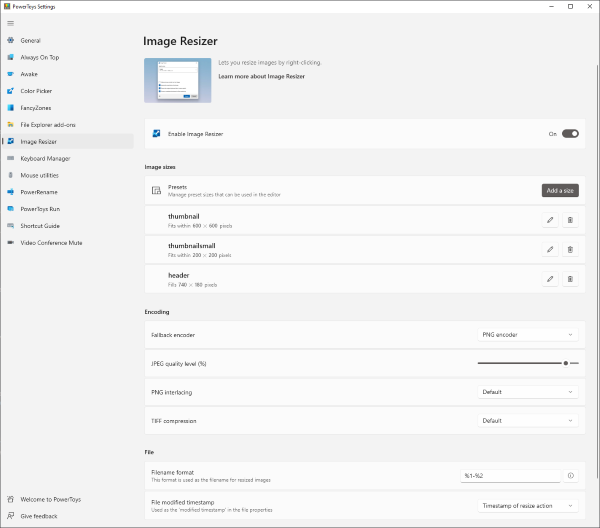Open the Shortcut Guide page
The image size is (600, 528).
pyautogui.click(x=68, y=225)
